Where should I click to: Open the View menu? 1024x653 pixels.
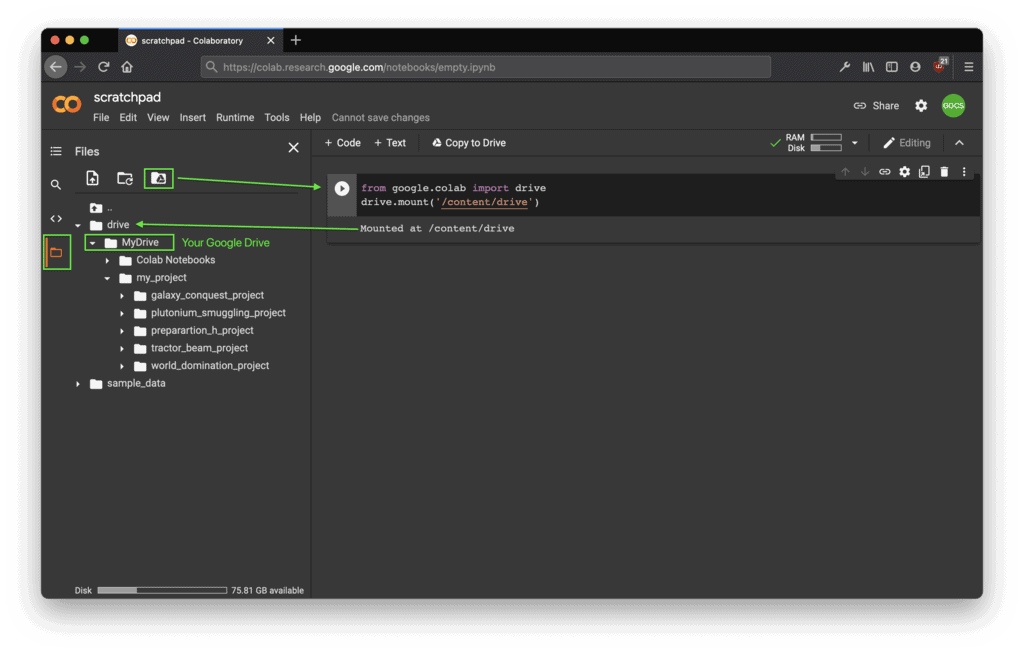click(158, 118)
